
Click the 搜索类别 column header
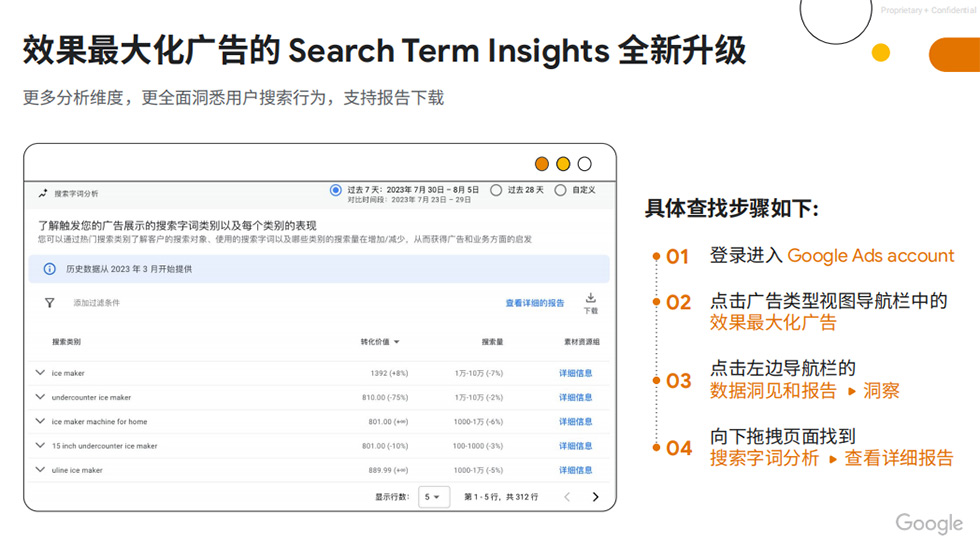[66, 342]
